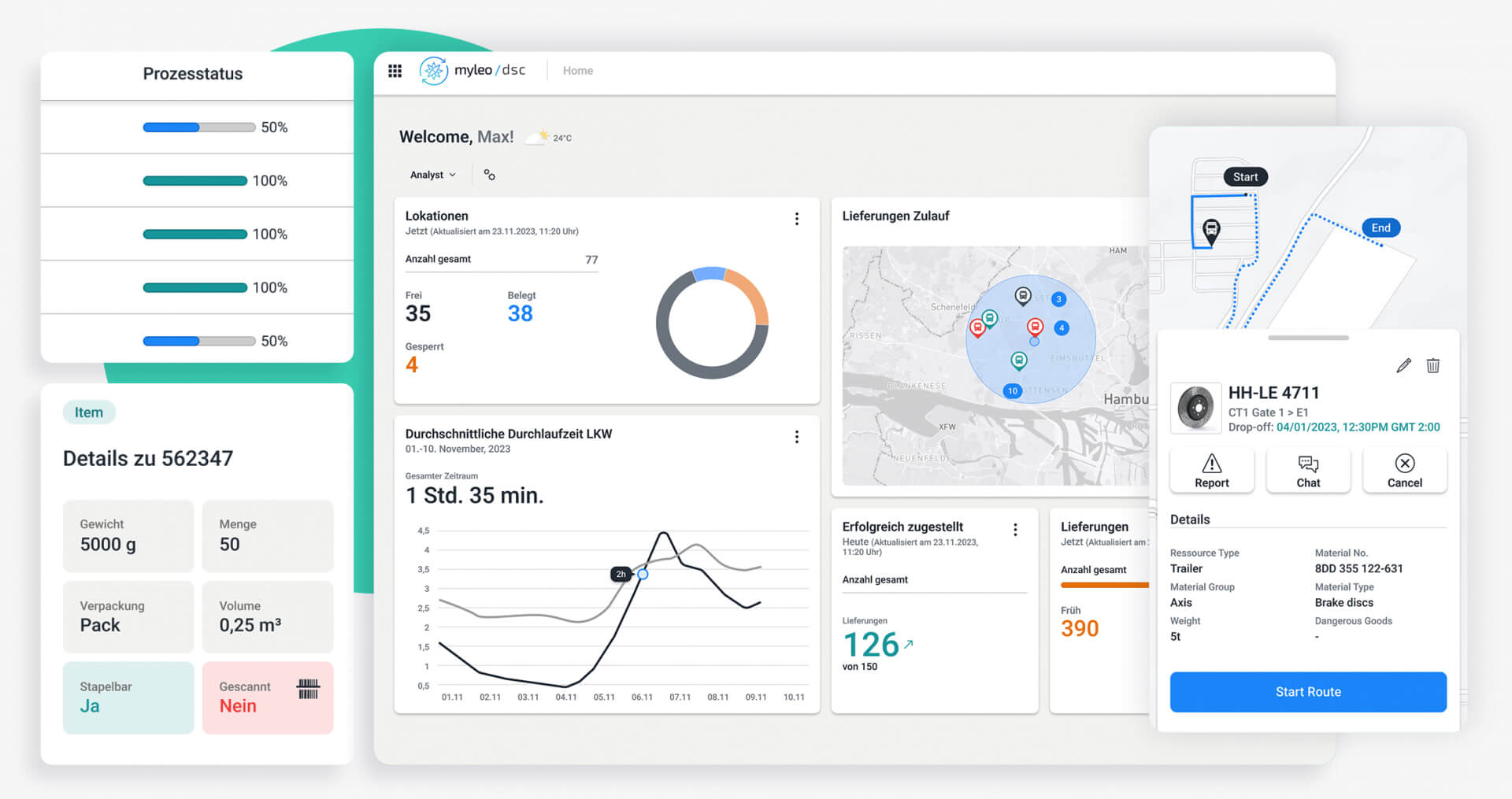Expand the Analyst role dropdown
This screenshot has width=1512, height=799.
432,175
